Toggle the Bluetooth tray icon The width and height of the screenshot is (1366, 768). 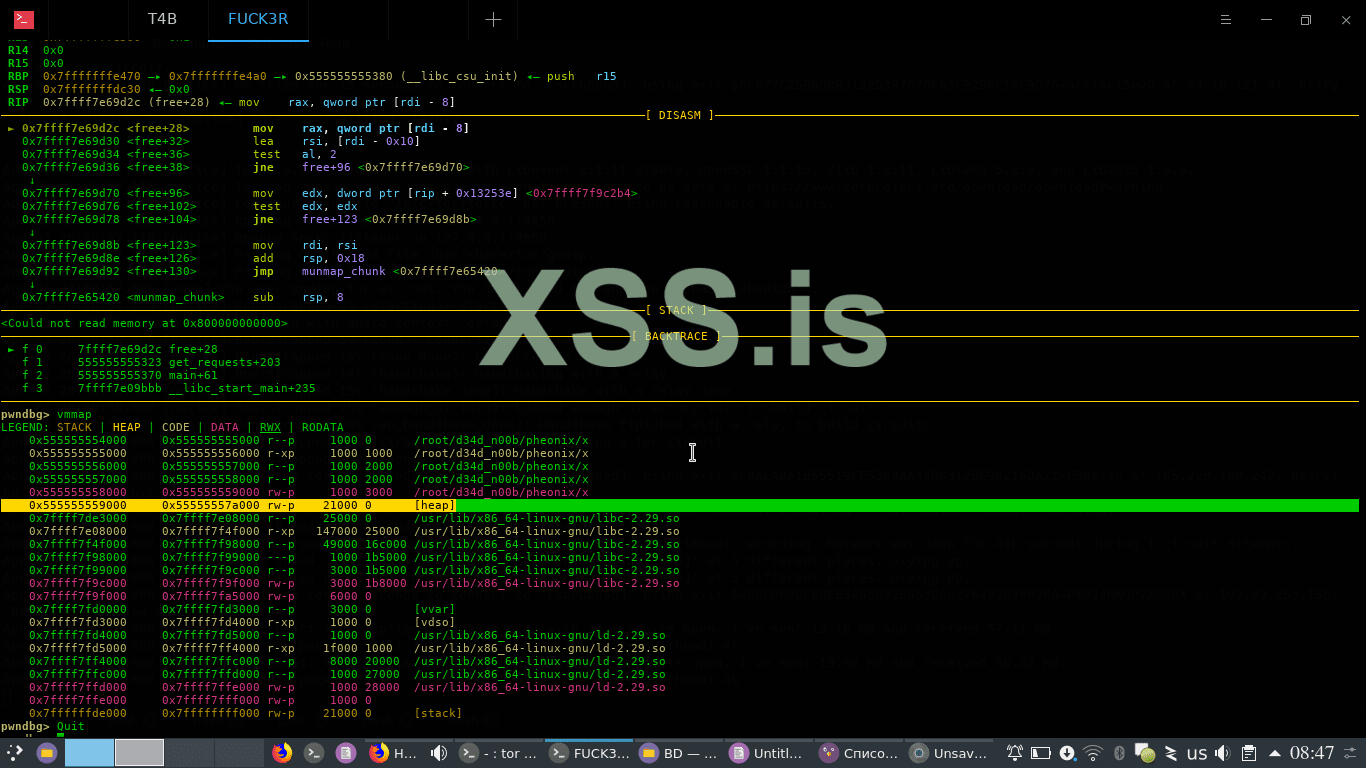coord(1120,753)
